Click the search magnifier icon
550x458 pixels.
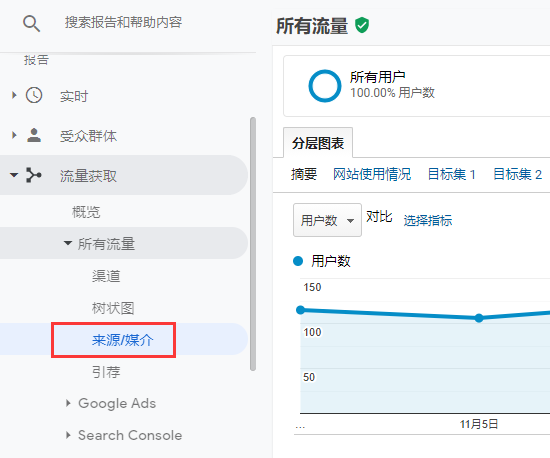[31, 23]
